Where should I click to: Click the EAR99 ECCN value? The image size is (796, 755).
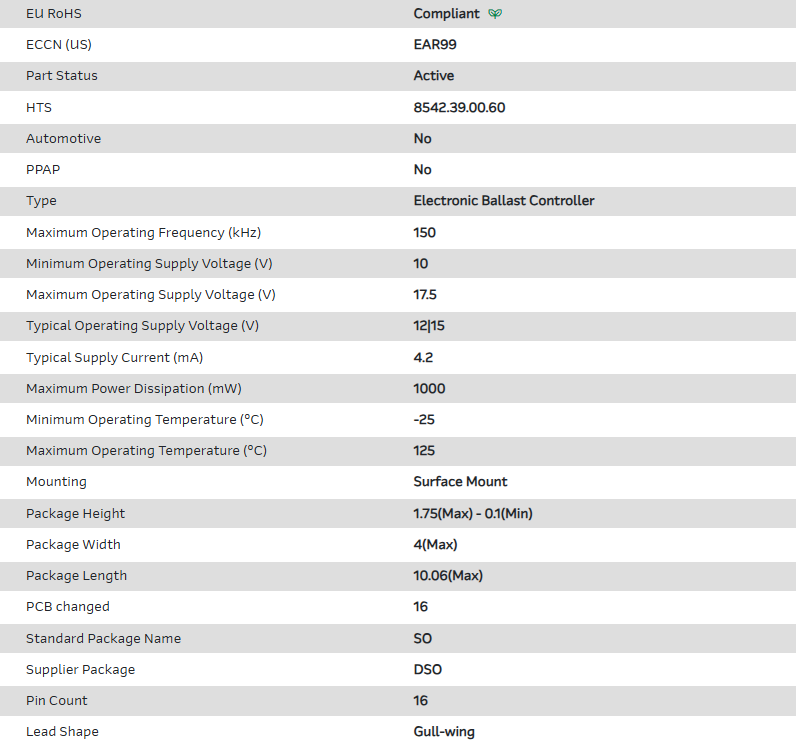pyautogui.click(x=435, y=45)
